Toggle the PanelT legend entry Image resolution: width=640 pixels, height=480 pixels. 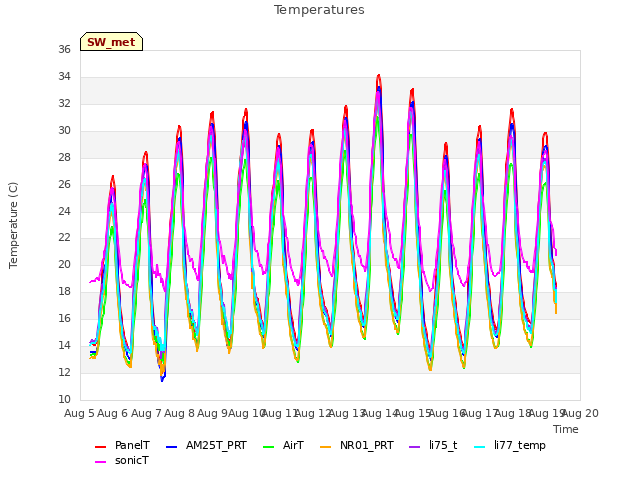coord(122,445)
